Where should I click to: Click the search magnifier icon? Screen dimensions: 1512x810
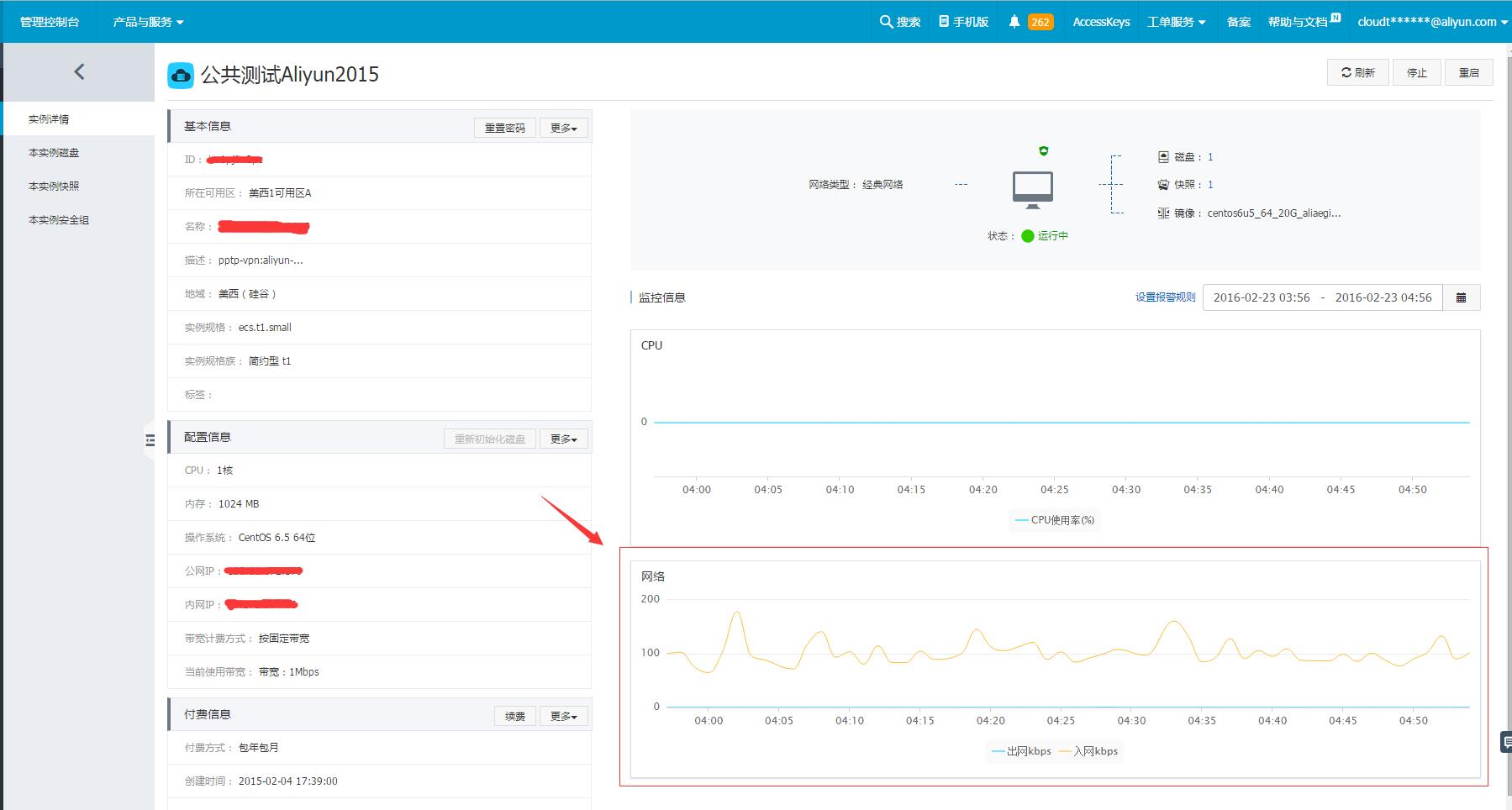(x=886, y=22)
